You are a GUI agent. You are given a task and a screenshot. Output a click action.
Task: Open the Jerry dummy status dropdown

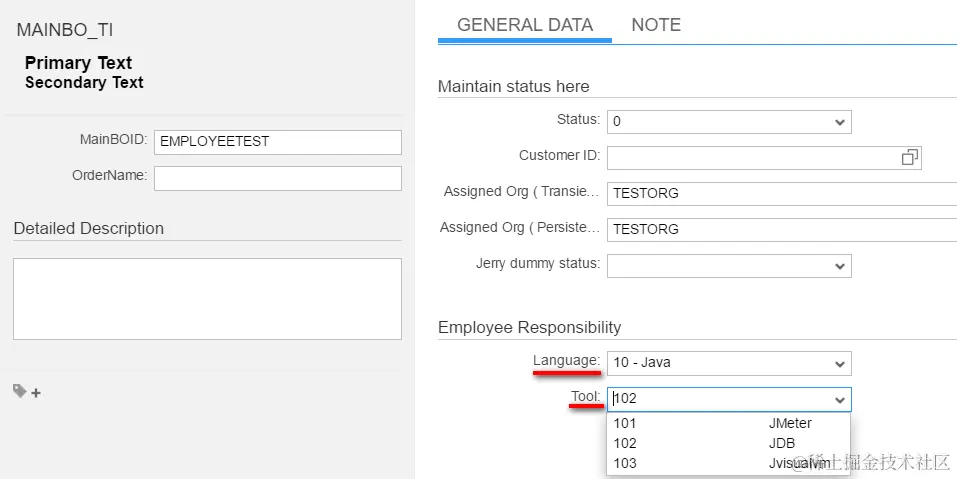[x=839, y=266]
